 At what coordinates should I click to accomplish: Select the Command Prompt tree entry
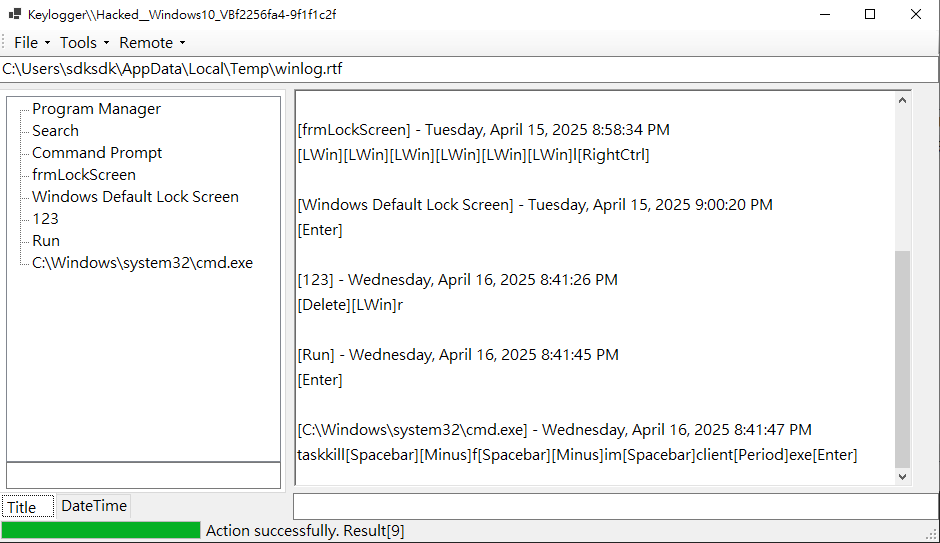97,153
